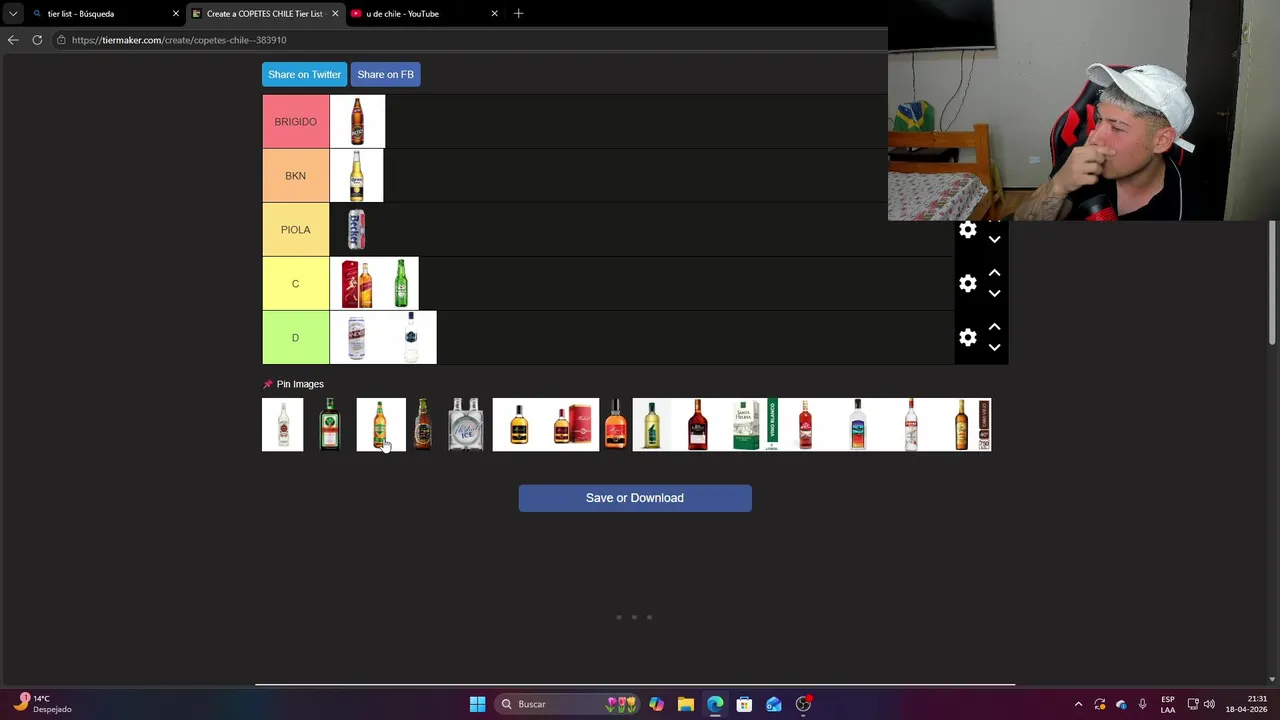Click the page vertical scrollbar
Screen dimensions: 1280x720
tap(1273, 284)
